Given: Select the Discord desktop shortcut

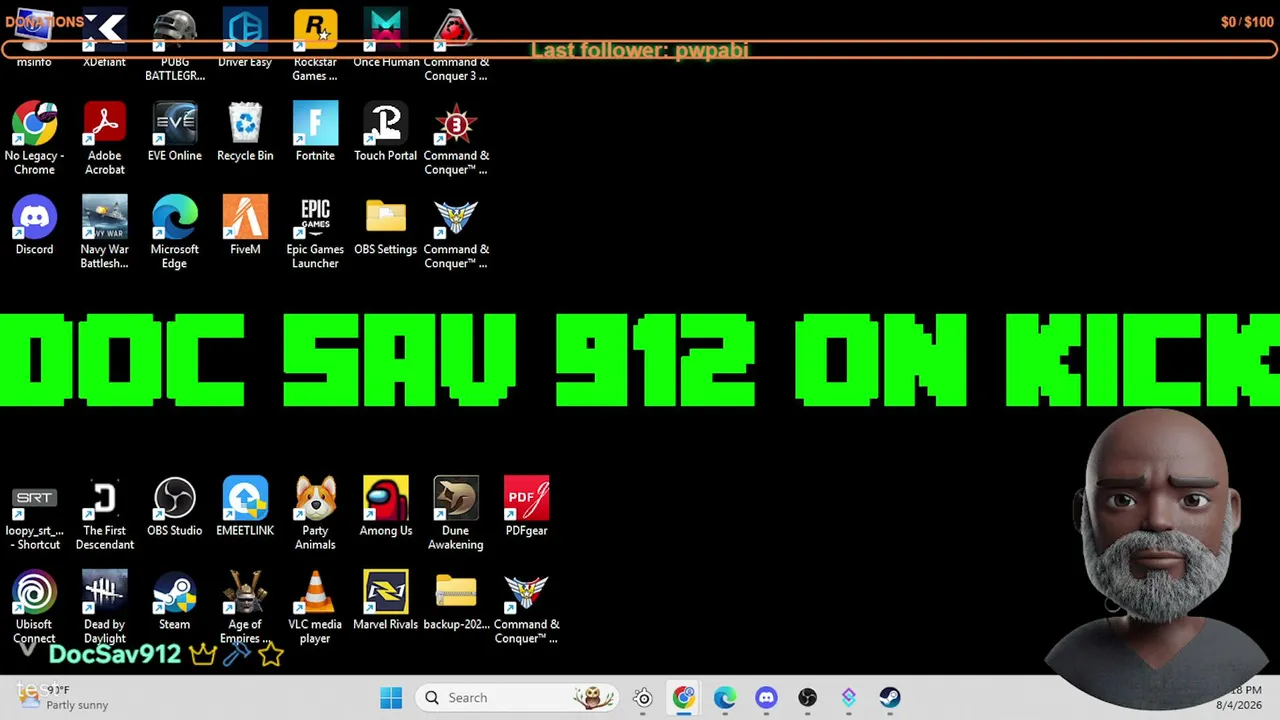Looking at the screenshot, I should 34,226.
